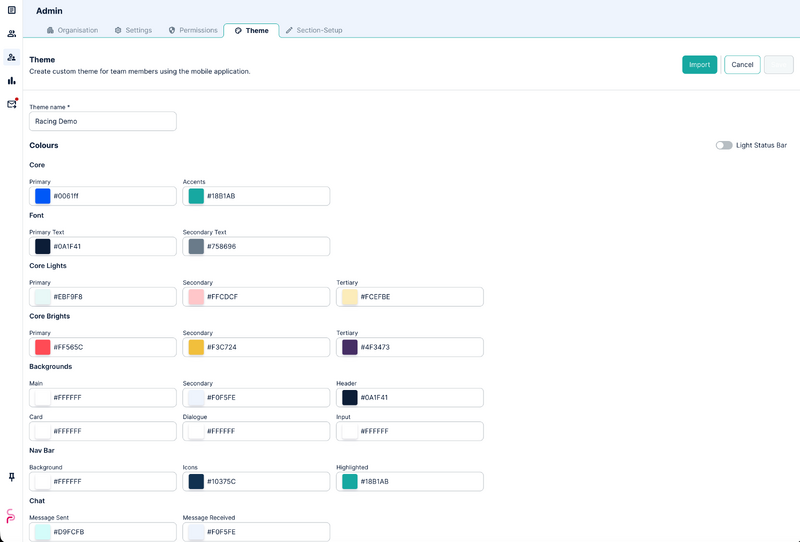Edit Core Lights Secondary hex #FFCDCF
This screenshot has height=542, width=800.
pyautogui.click(x=257, y=297)
